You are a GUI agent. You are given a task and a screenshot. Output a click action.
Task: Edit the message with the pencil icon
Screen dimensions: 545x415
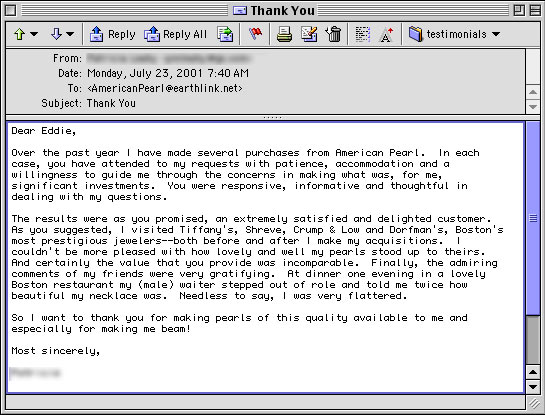pos(309,34)
